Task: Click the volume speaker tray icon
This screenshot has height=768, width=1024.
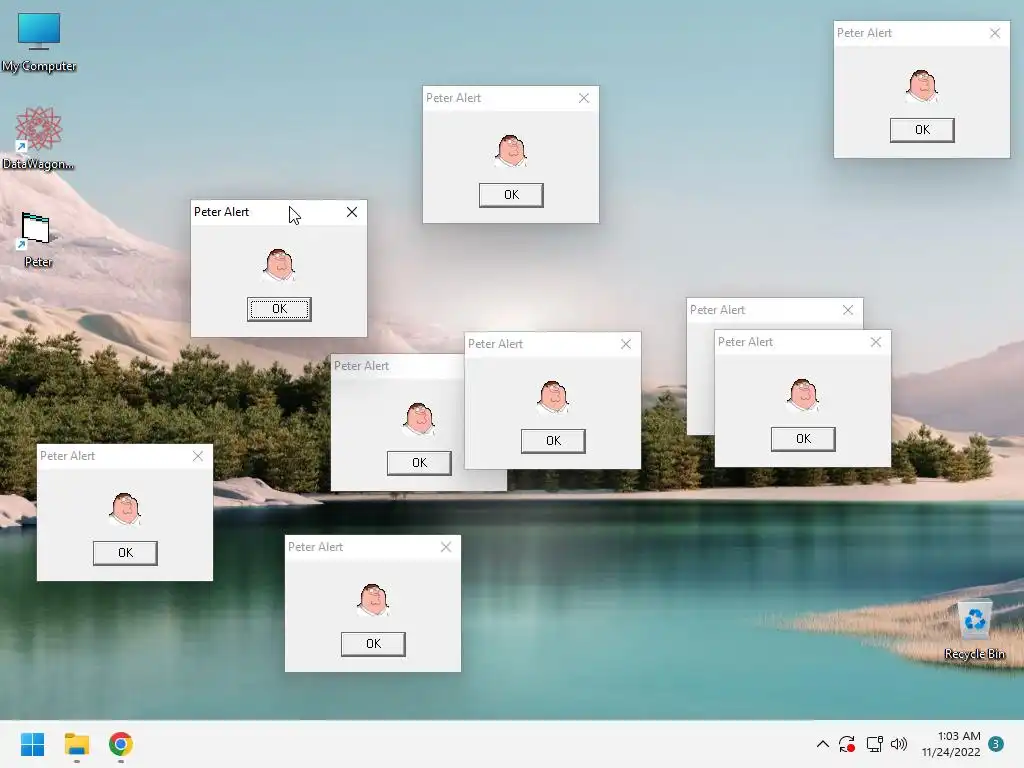Action: pos(899,744)
